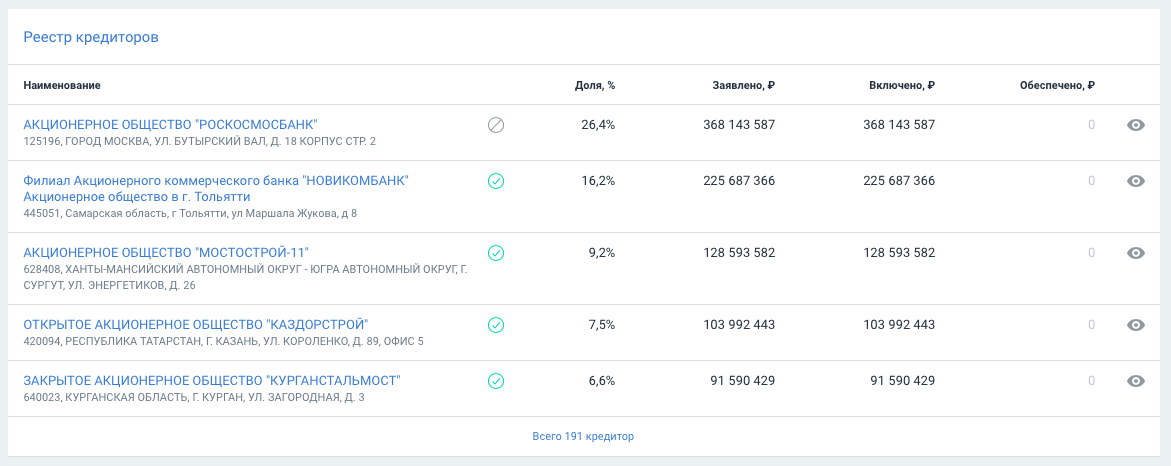This screenshot has width=1171, height=466.
Task: Open АКЦИОНЕРНОЕ ОБЩЕСТВО "РОСКОСМОСБАНК" creditor link
Action: tap(170, 125)
